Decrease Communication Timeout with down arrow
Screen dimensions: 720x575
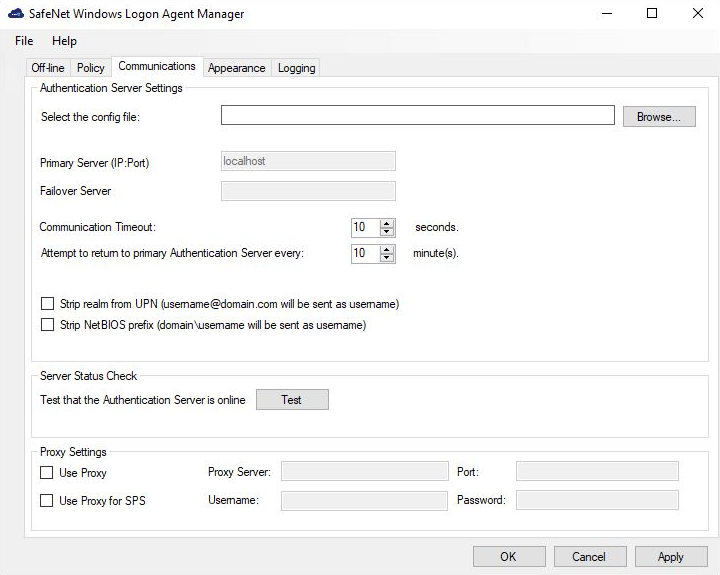(x=387, y=232)
